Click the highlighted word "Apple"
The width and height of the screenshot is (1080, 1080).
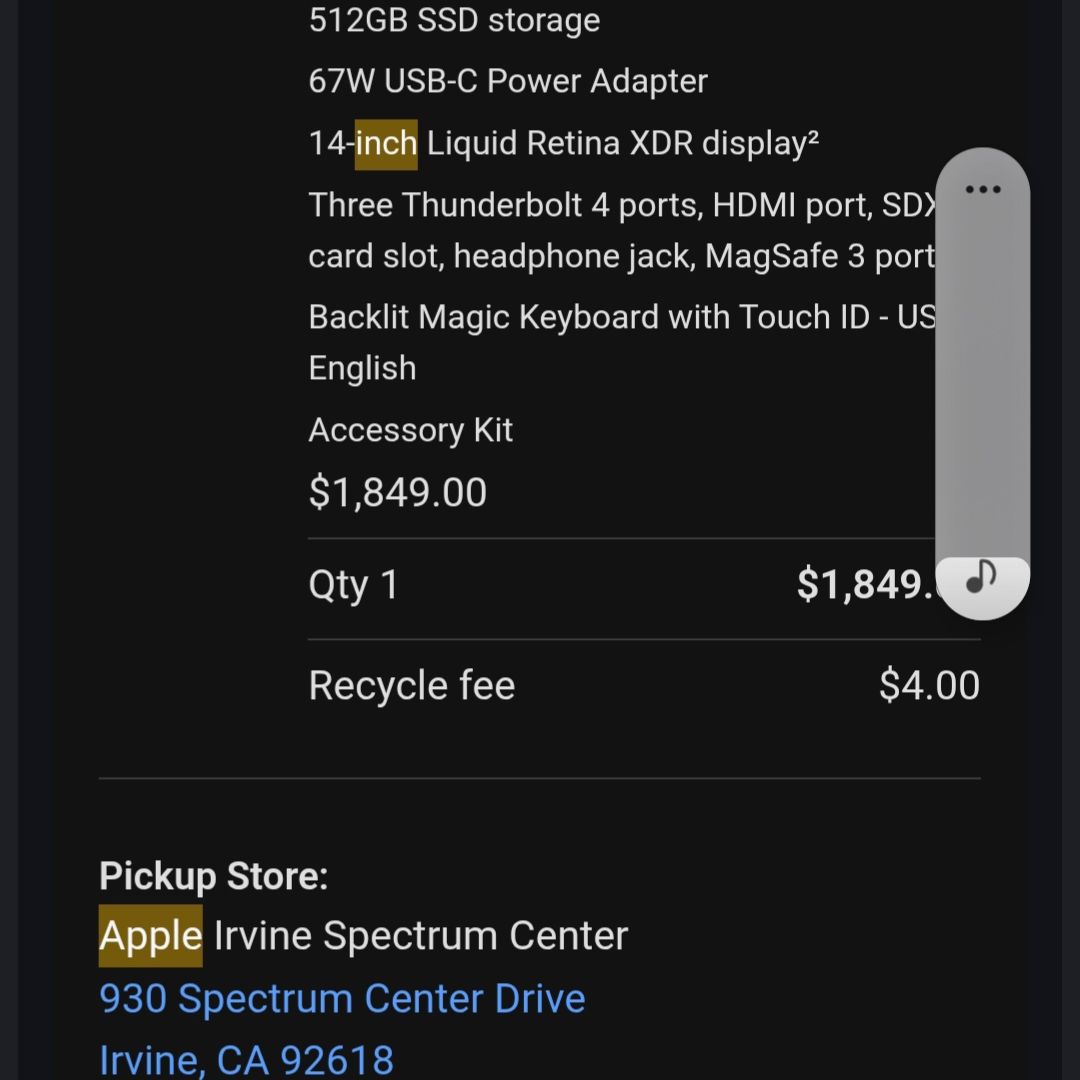point(151,935)
